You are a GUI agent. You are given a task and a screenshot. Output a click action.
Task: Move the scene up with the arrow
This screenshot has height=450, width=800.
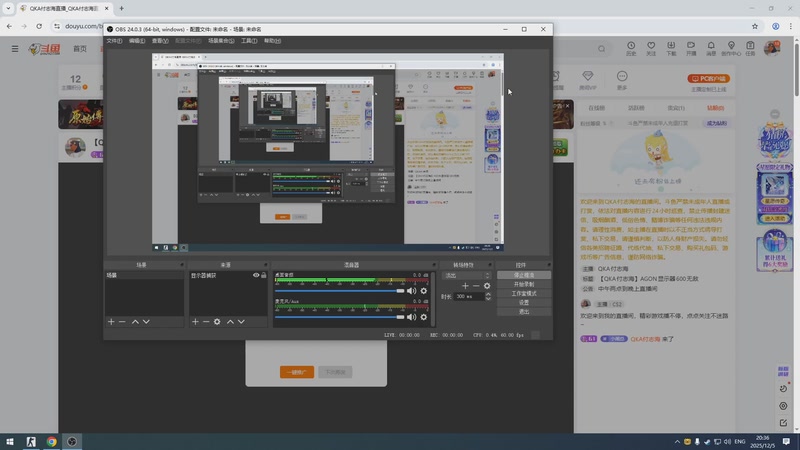click(135, 322)
